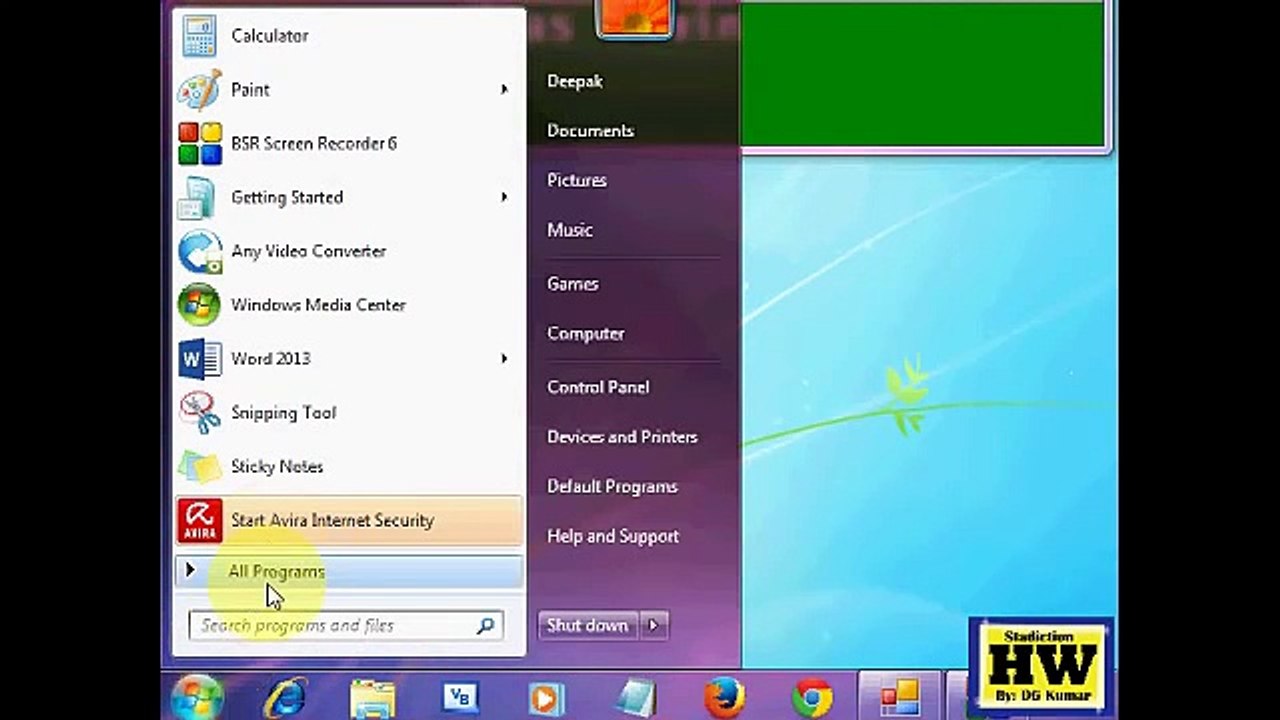This screenshot has width=1280, height=720.
Task: Expand Getting Started submenu arrow
Action: pos(505,198)
